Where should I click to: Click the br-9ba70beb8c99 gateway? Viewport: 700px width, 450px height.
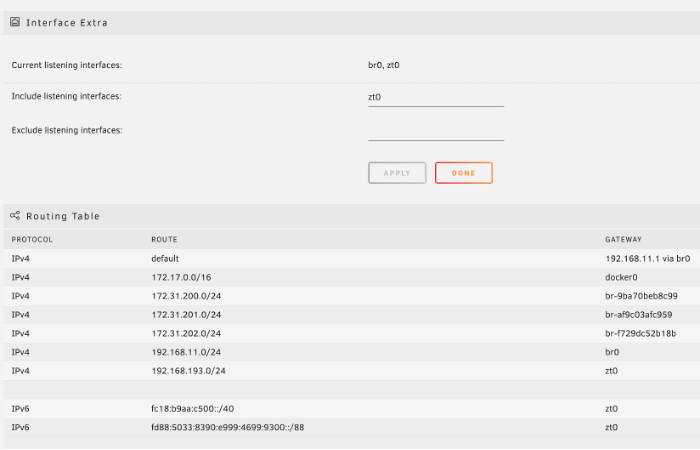pos(642,296)
